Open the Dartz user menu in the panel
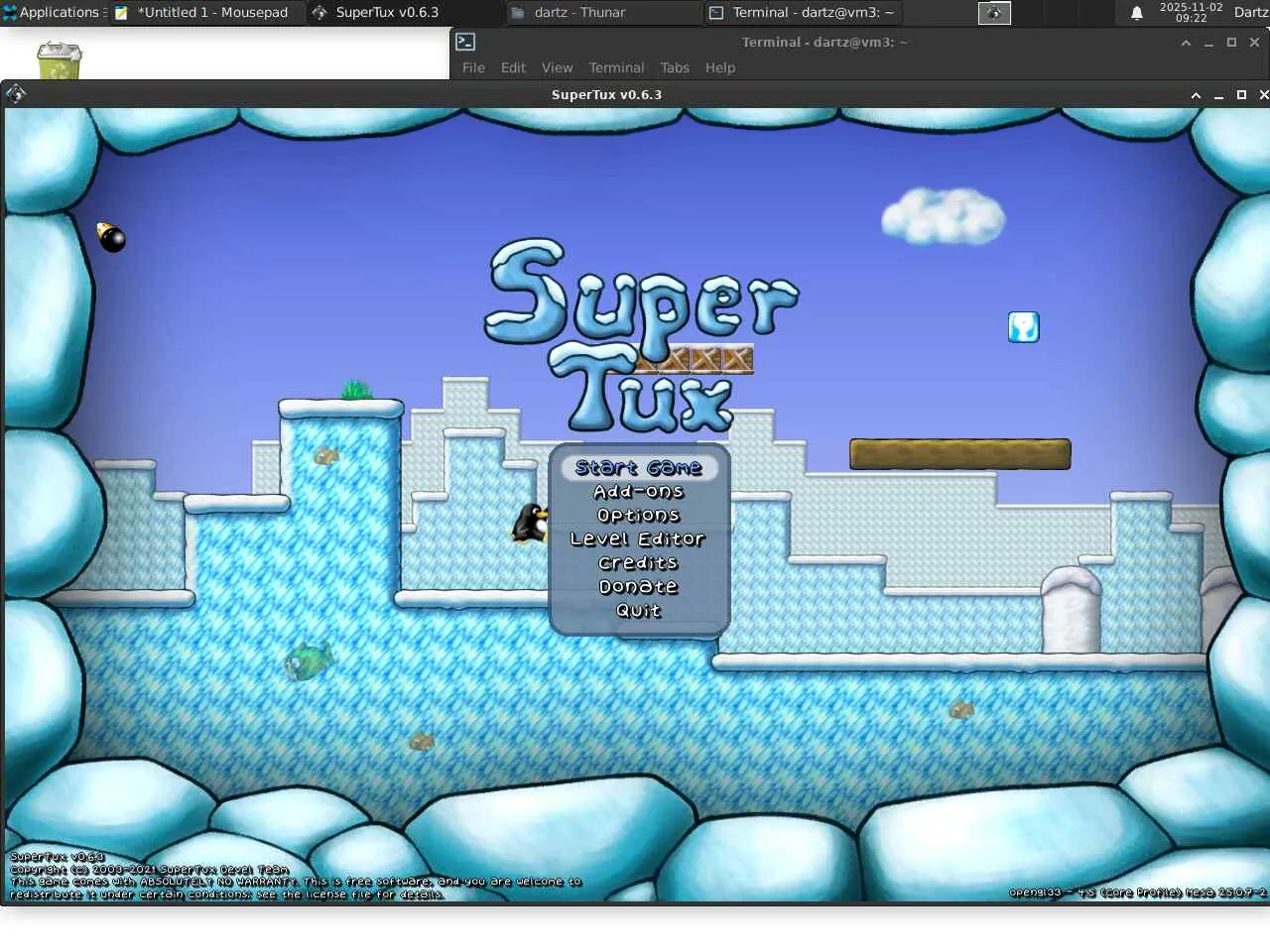The width and height of the screenshot is (1270, 952). 1251,12
